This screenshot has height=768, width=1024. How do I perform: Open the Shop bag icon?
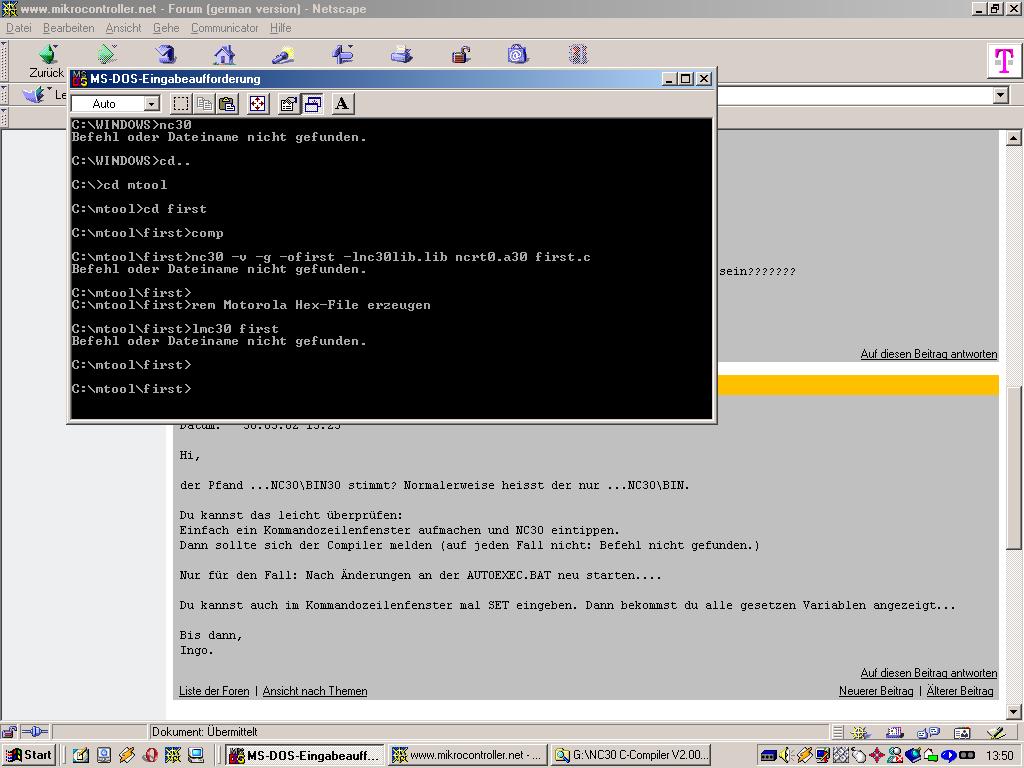pos(517,54)
